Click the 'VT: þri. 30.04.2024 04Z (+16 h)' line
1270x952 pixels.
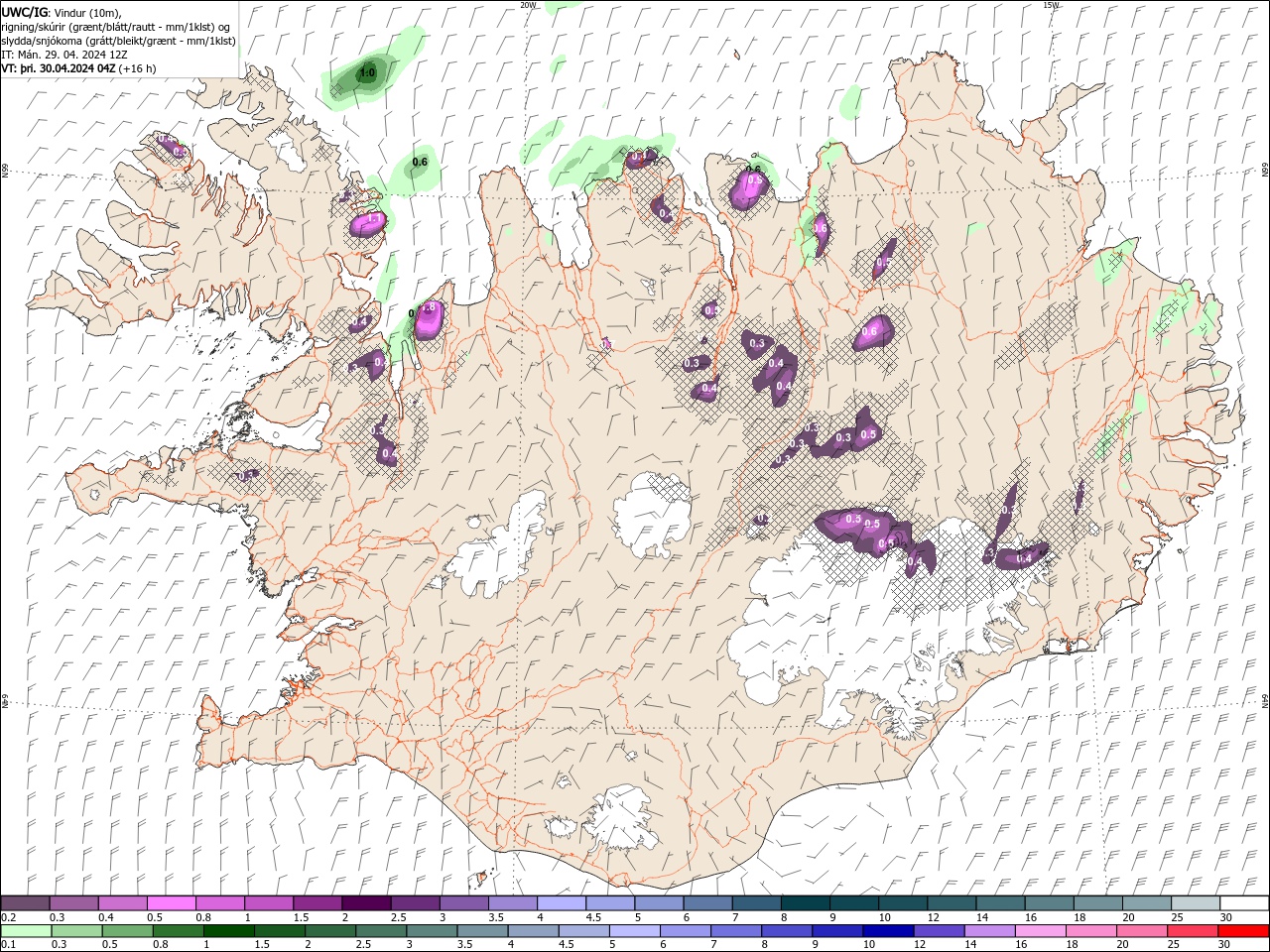[x=78, y=68]
